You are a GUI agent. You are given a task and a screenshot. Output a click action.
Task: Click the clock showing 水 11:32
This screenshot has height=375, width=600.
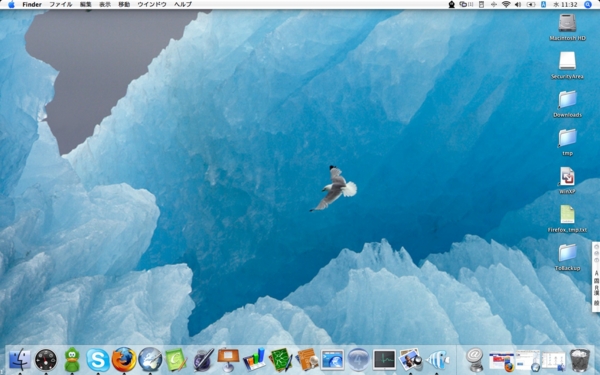click(x=564, y=5)
